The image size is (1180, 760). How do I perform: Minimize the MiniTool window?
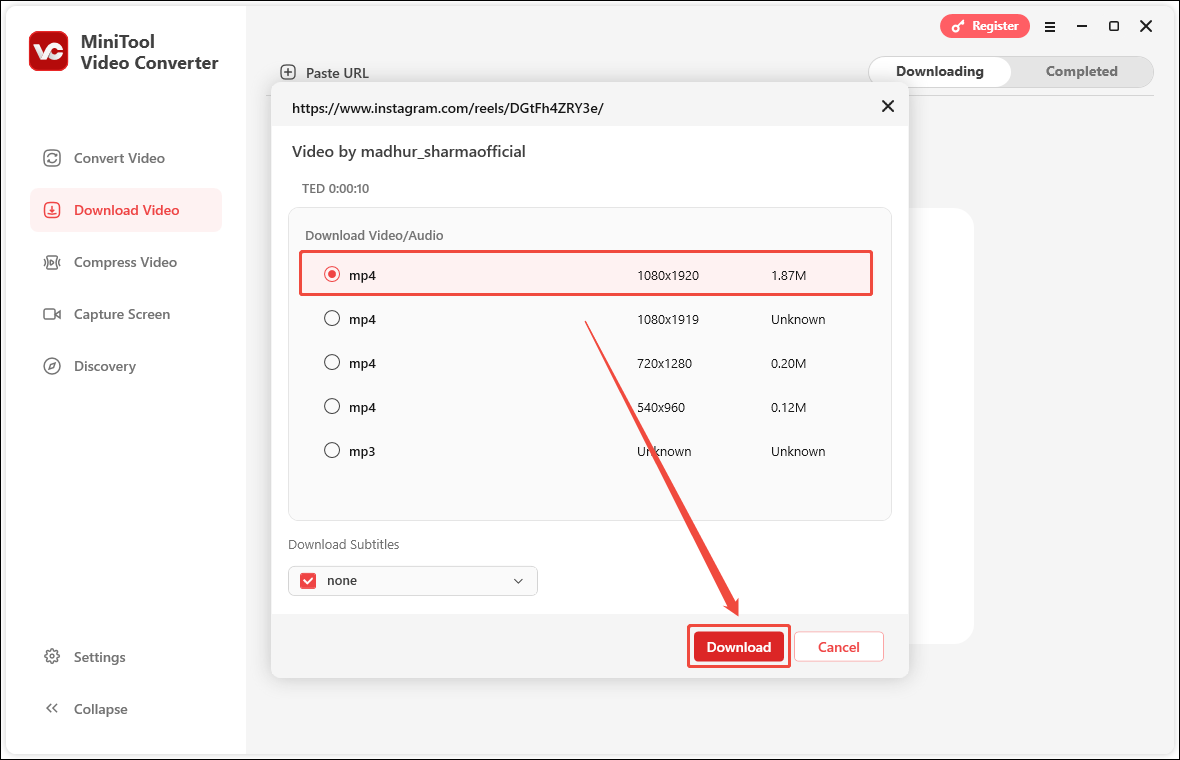(1082, 26)
